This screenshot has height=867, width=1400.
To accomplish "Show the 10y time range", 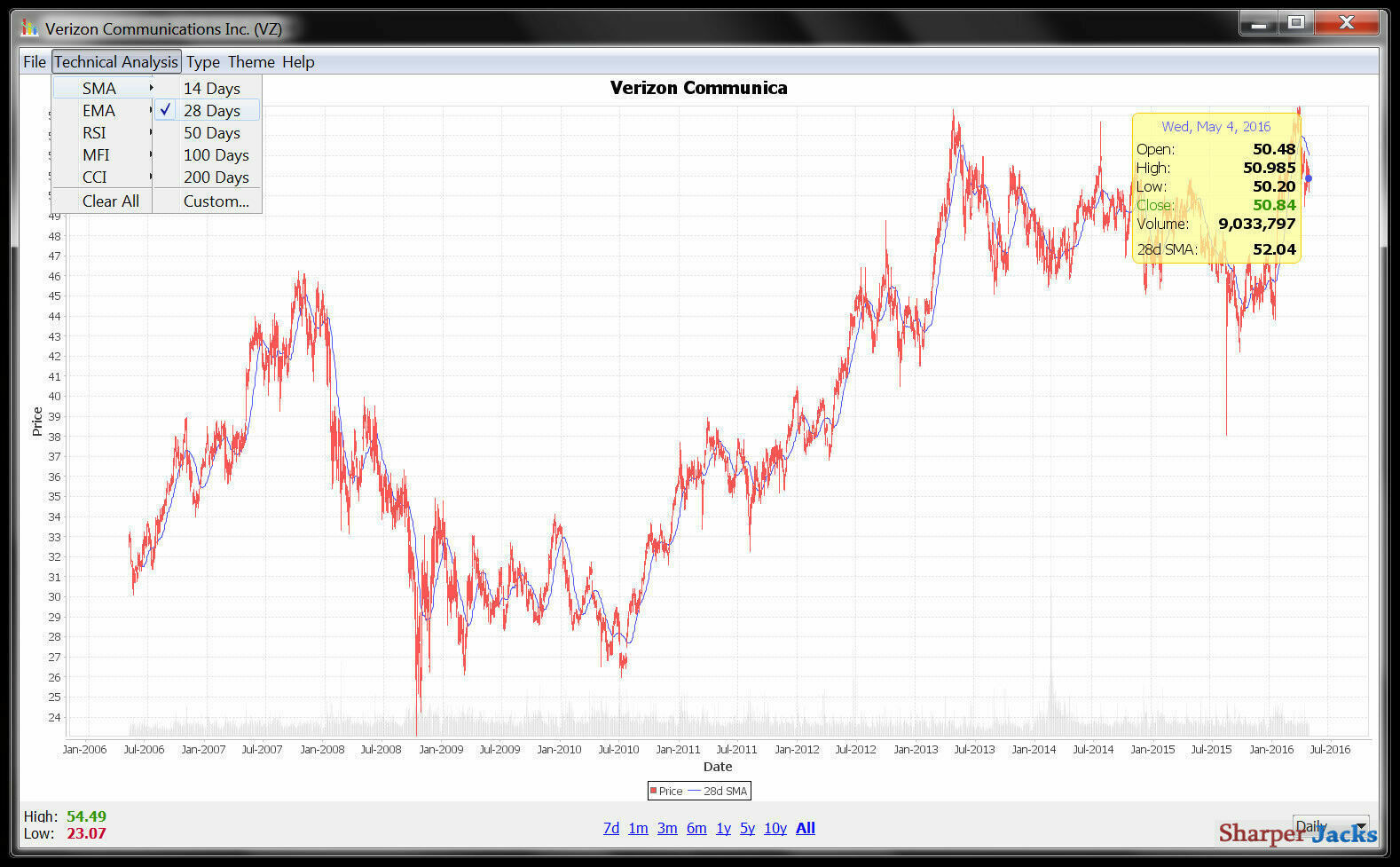I will pyautogui.click(x=775, y=828).
